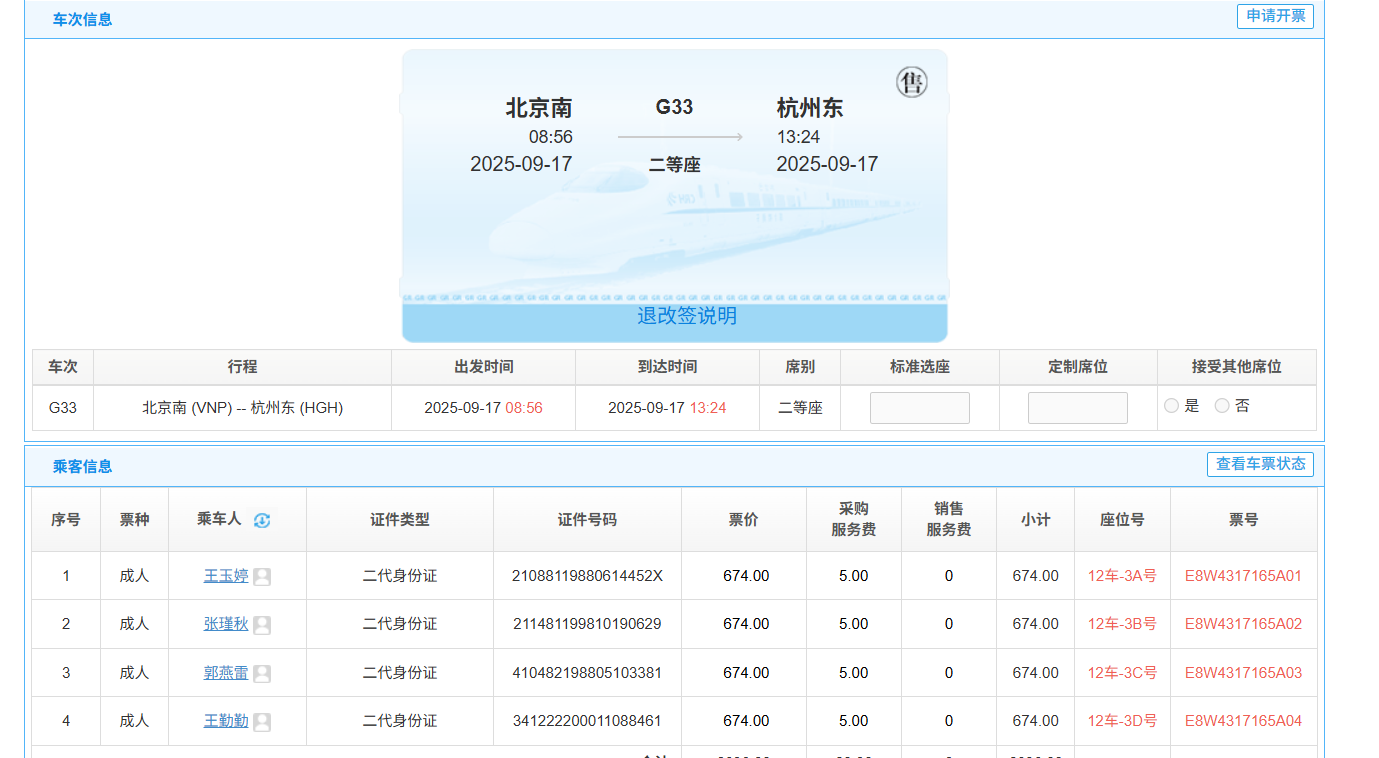1379x758 pixels.
Task: Open passenger 郭燕雷 details link
Action: coord(226,673)
